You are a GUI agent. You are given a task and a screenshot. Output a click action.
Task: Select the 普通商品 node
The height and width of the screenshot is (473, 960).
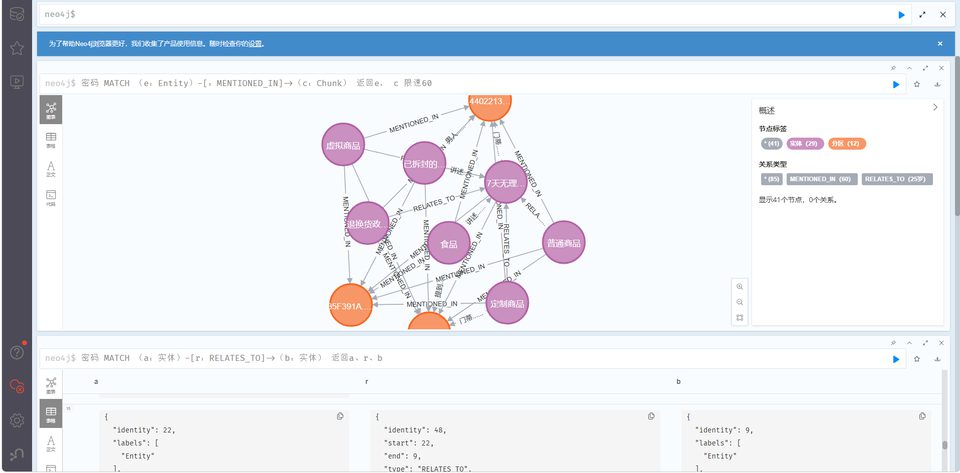coord(564,242)
